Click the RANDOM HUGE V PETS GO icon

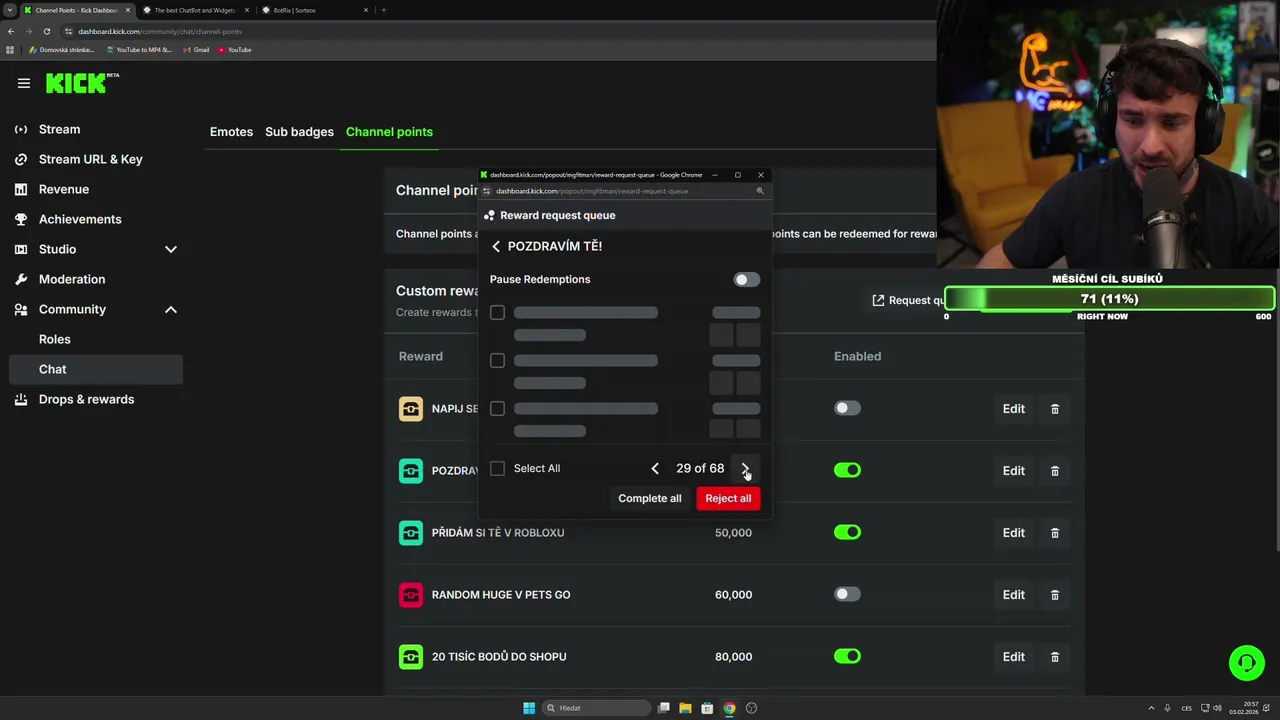click(x=411, y=594)
